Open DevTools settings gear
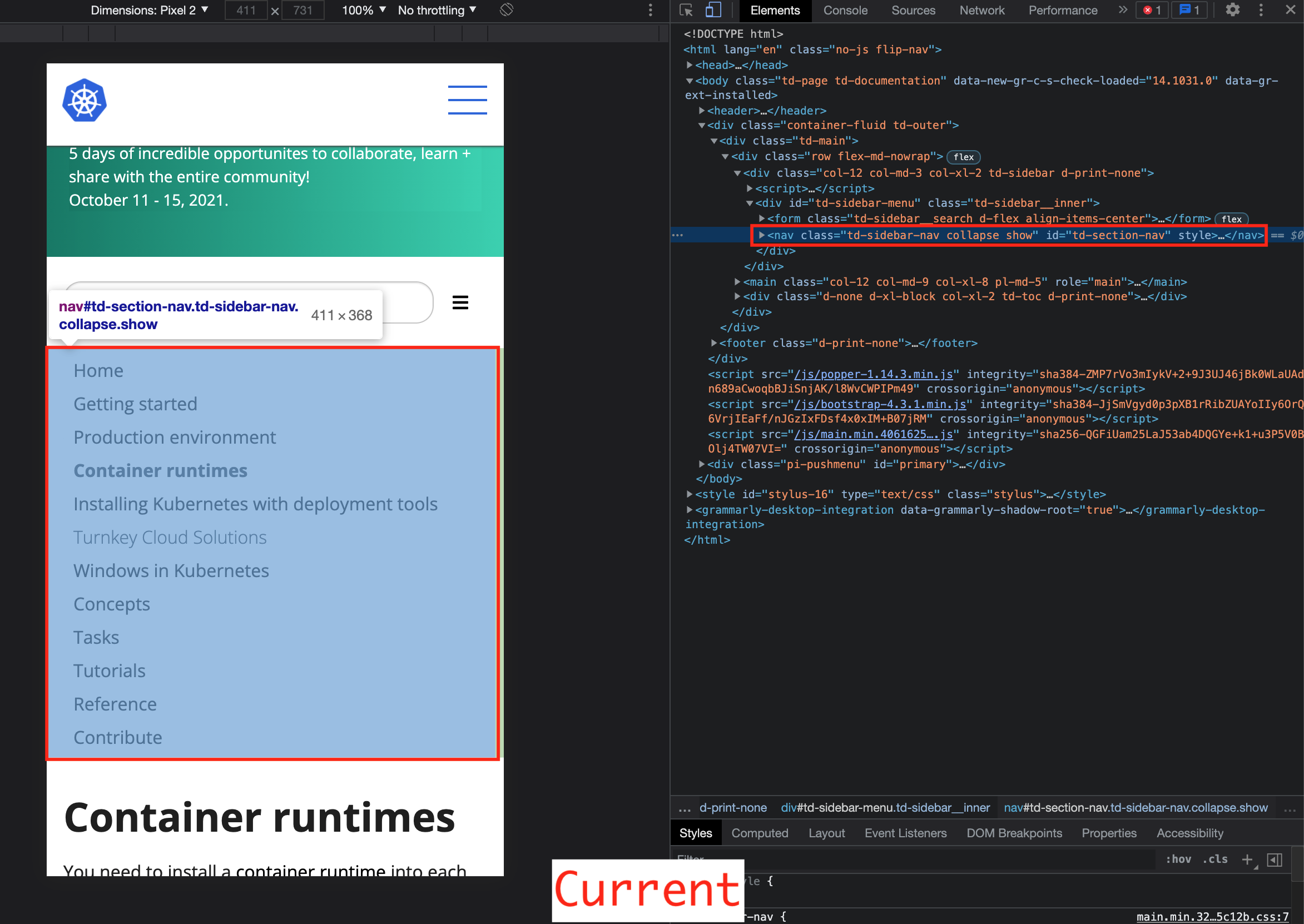This screenshot has width=1304, height=924. [1232, 10]
